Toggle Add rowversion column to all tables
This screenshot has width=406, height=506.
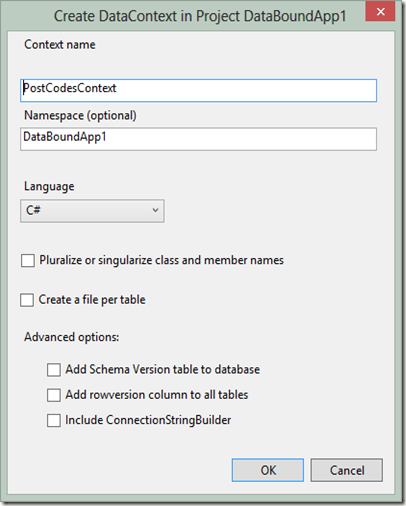54,395
